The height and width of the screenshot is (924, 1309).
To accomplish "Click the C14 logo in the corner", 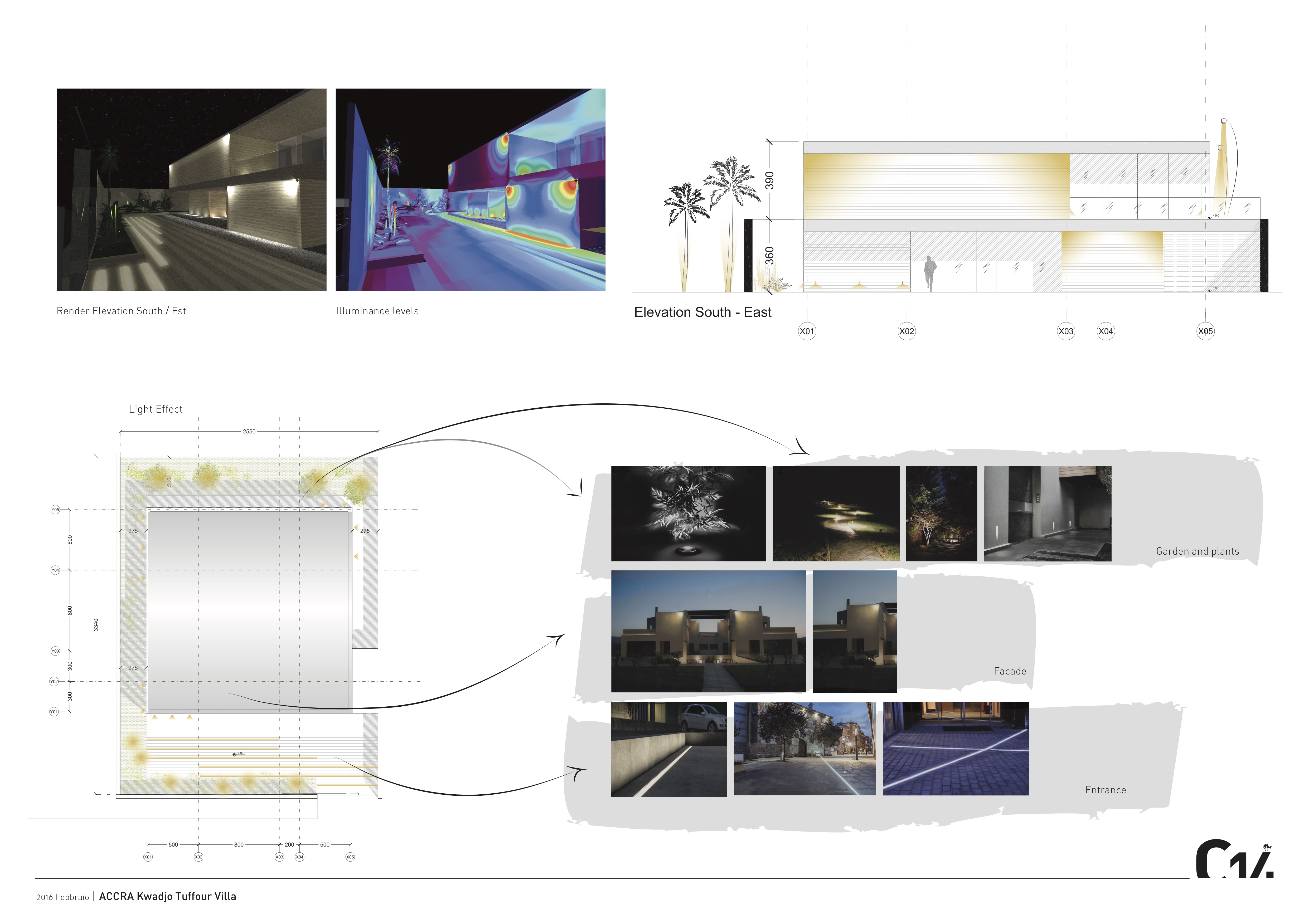I will point(1234,858).
